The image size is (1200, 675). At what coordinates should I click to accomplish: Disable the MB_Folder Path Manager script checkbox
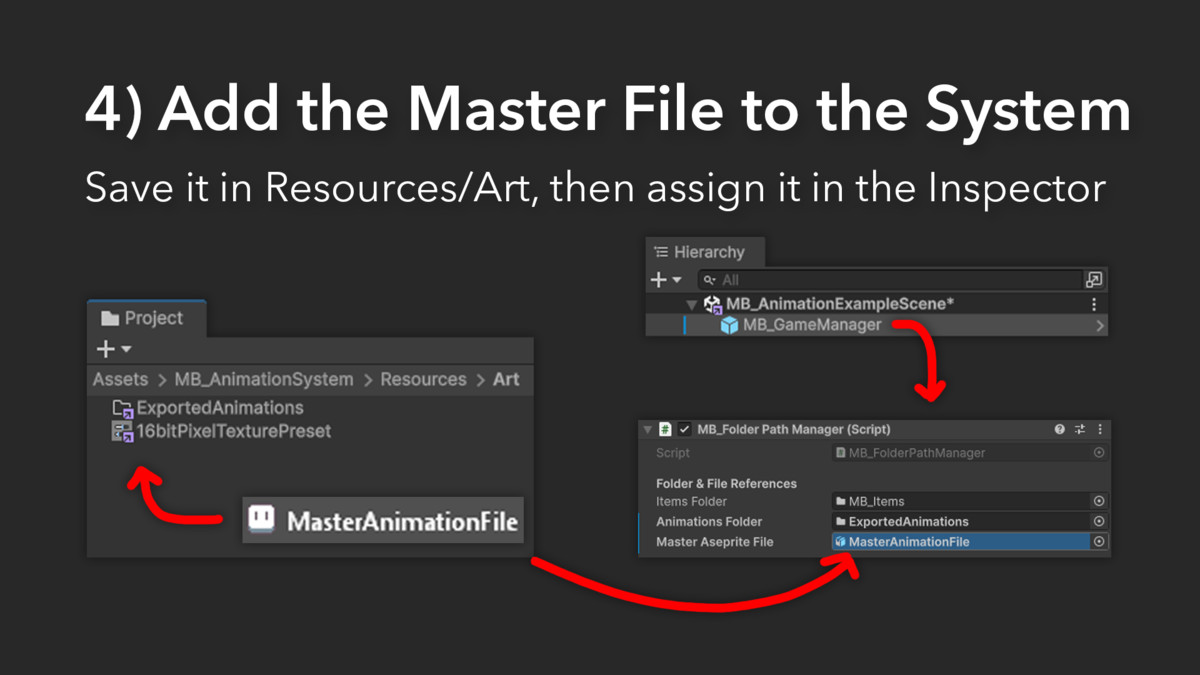(x=684, y=429)
